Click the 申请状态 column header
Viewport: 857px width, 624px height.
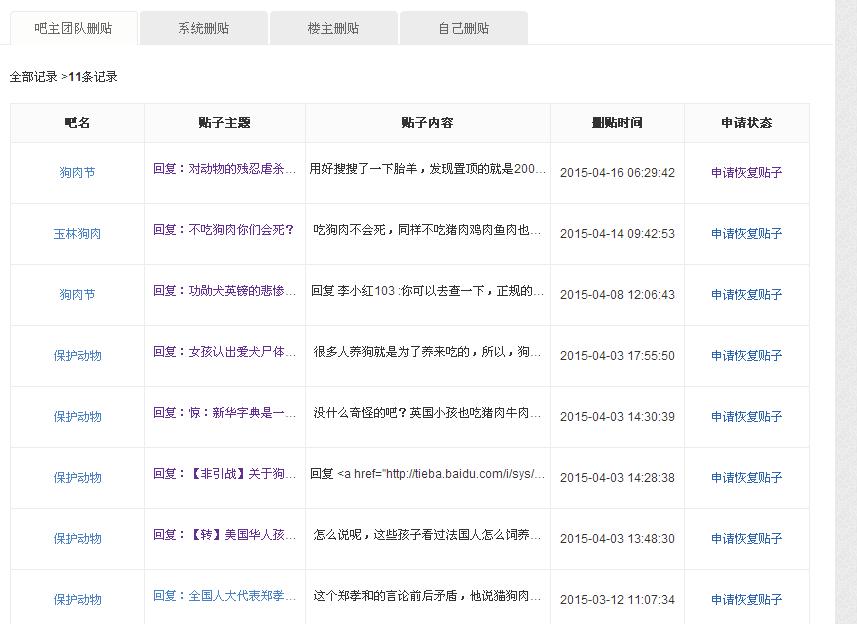747,123
